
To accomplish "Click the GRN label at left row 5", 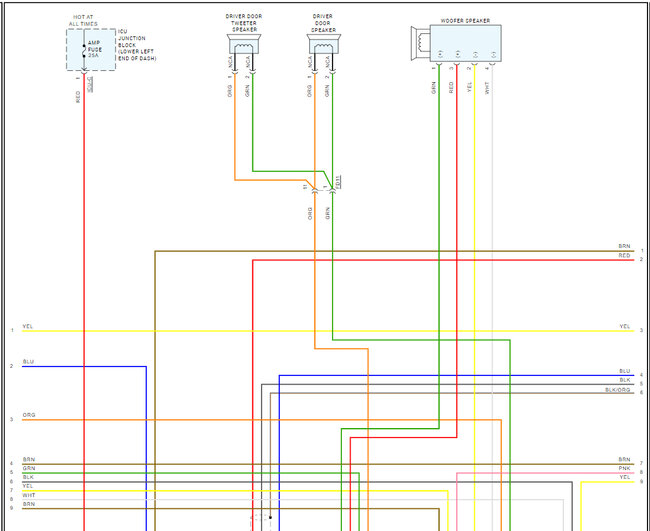I will coord(29,468).
